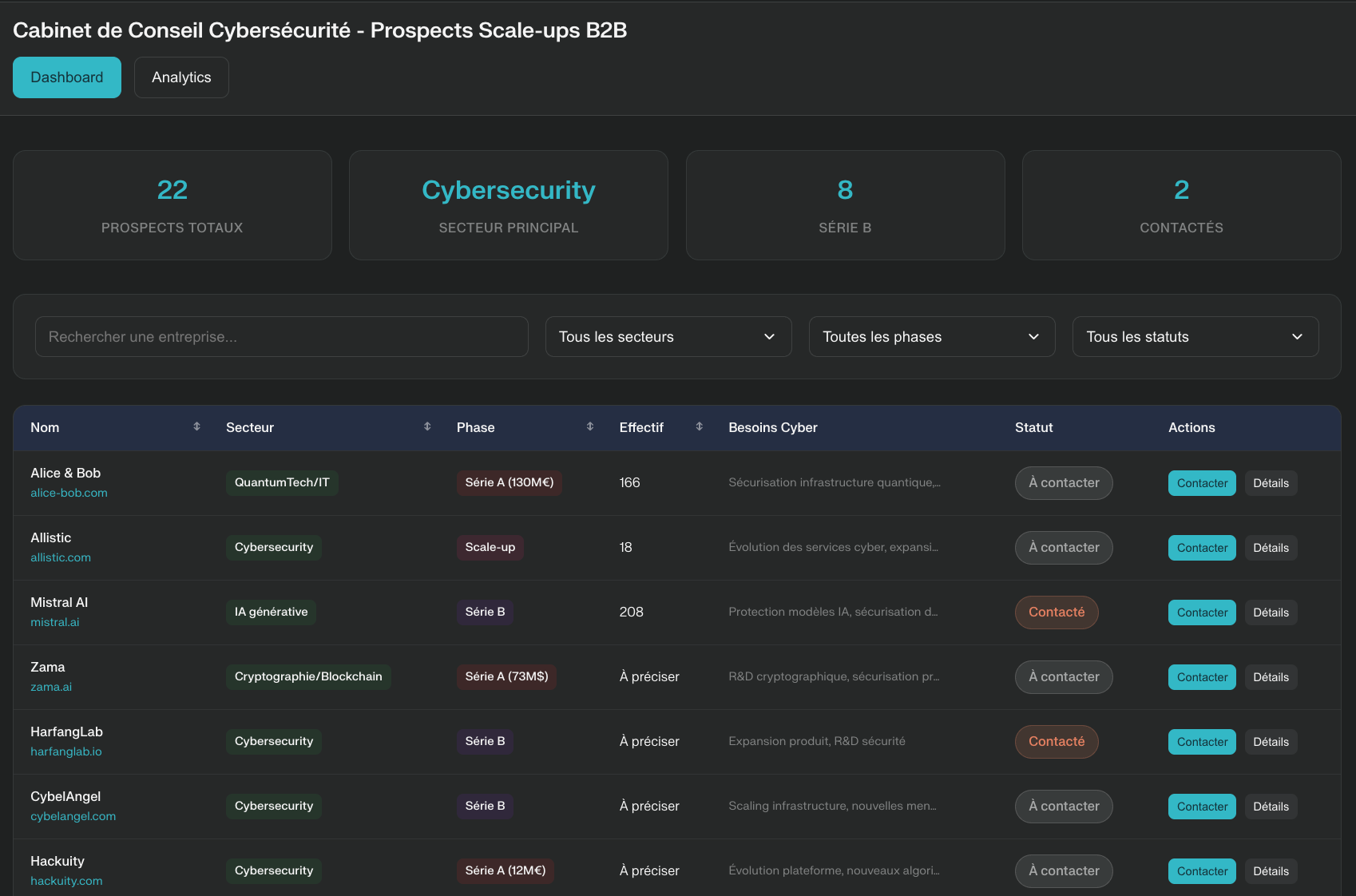Screen dimensions: 1356x896
Task: Click Contacter for CybelAngel
Action: tap(1202, 807)
